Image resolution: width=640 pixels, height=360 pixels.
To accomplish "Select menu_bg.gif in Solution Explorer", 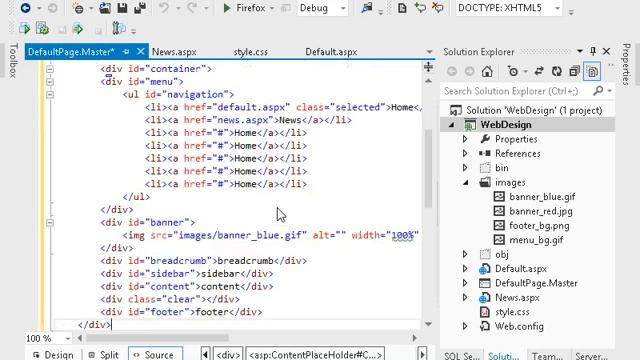I will pyautogui.click(x=536, y=240).
